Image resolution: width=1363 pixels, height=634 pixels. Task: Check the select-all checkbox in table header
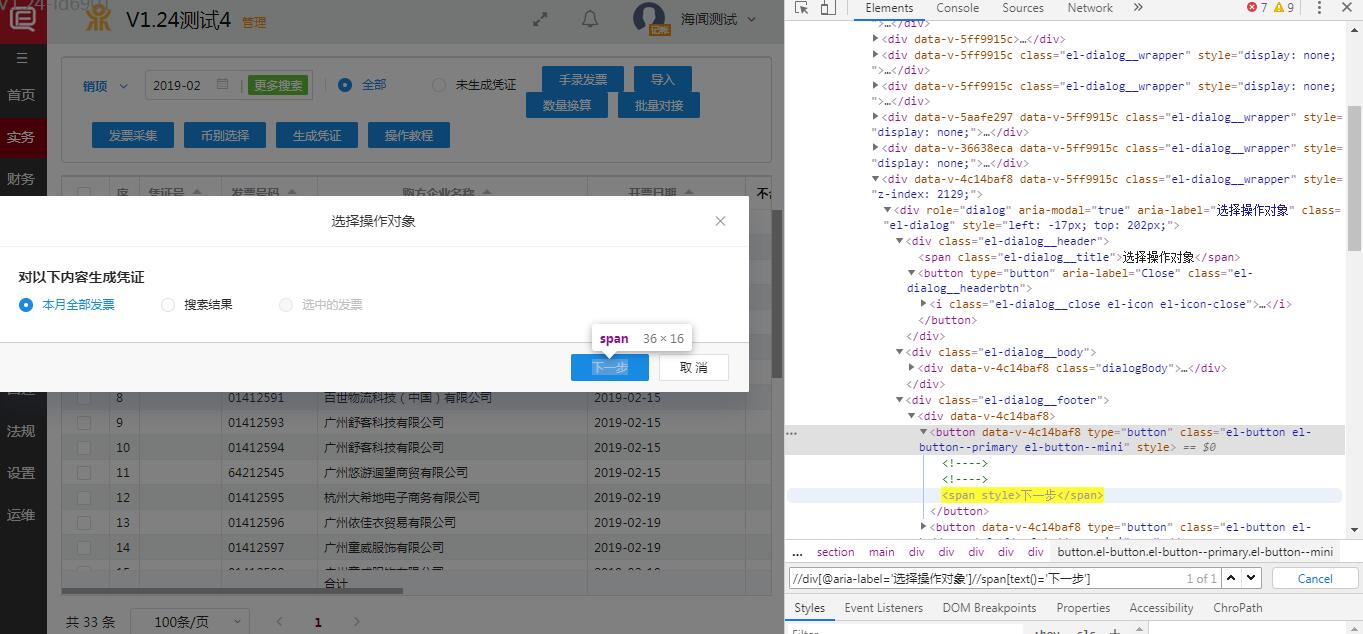coord(84,193)
